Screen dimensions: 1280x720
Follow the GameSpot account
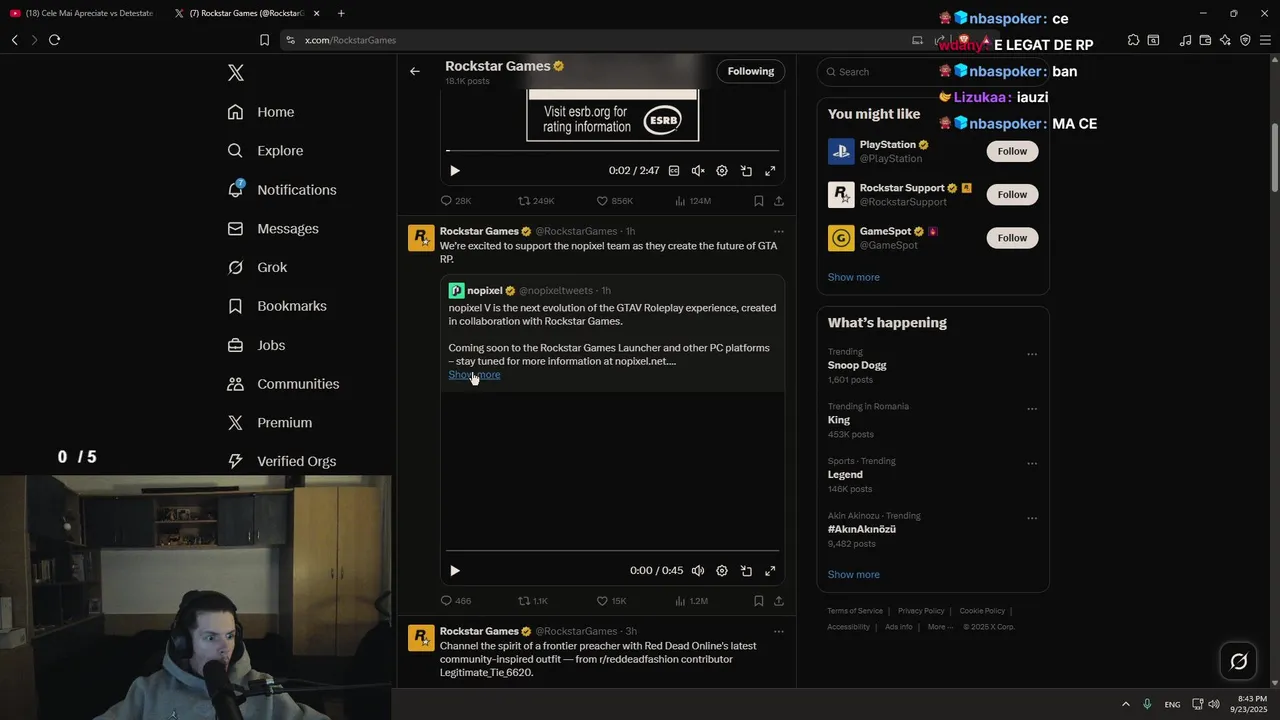1012,238
